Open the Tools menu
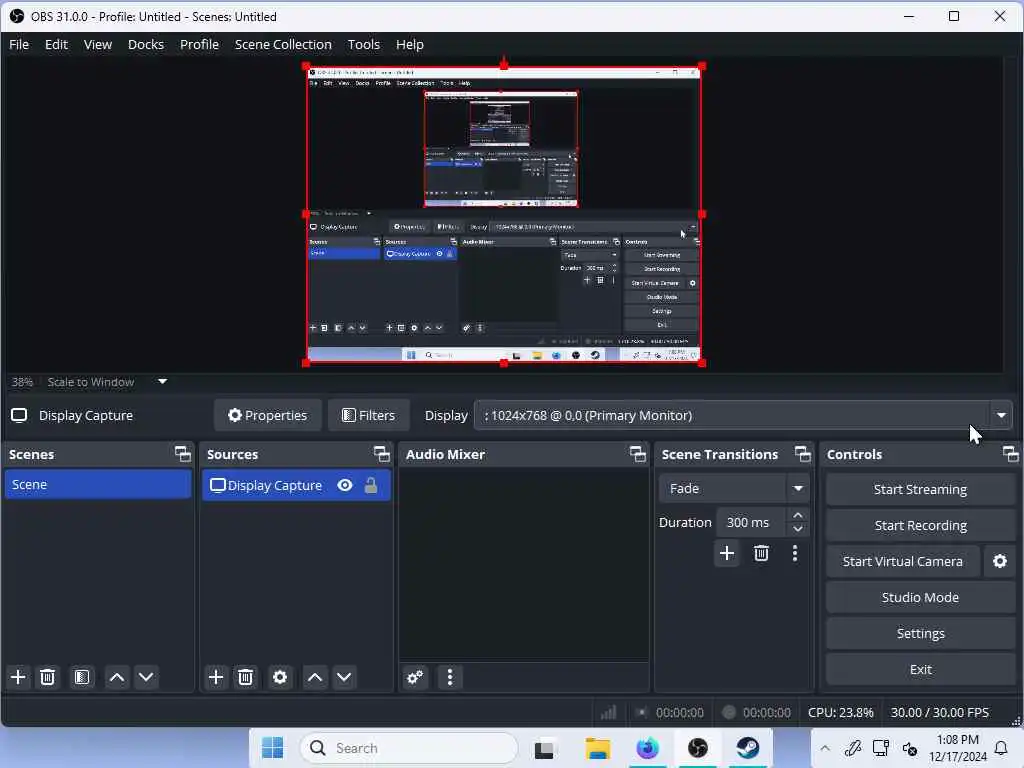The width and height of the screenshot is (1024, 768). click(364, 44)
